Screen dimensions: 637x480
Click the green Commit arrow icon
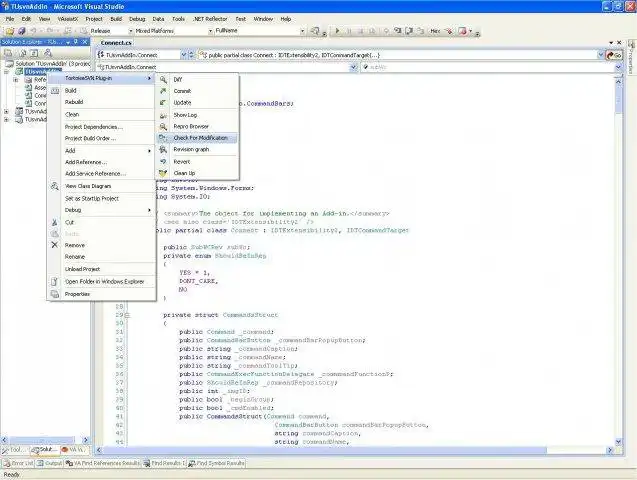click(x=163, y=91)
